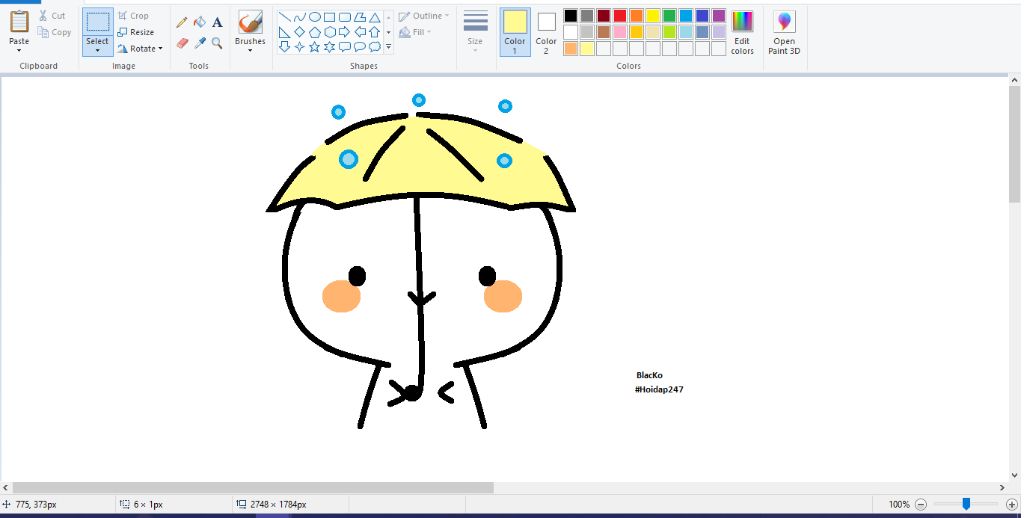Choose the Oval callout shape
This screenshot has width=1024, height=518.
click(360, 47)
